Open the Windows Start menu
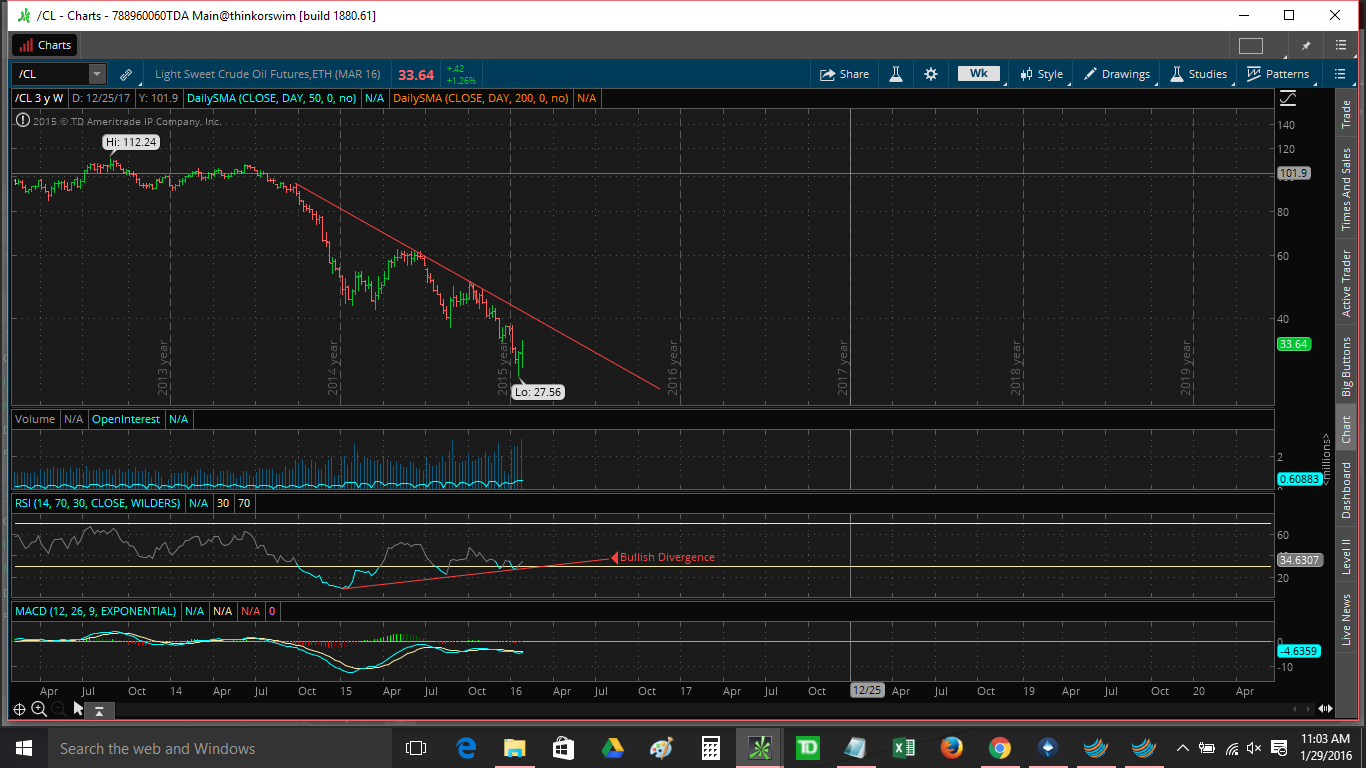1366x768 pixels. [23, 748]
